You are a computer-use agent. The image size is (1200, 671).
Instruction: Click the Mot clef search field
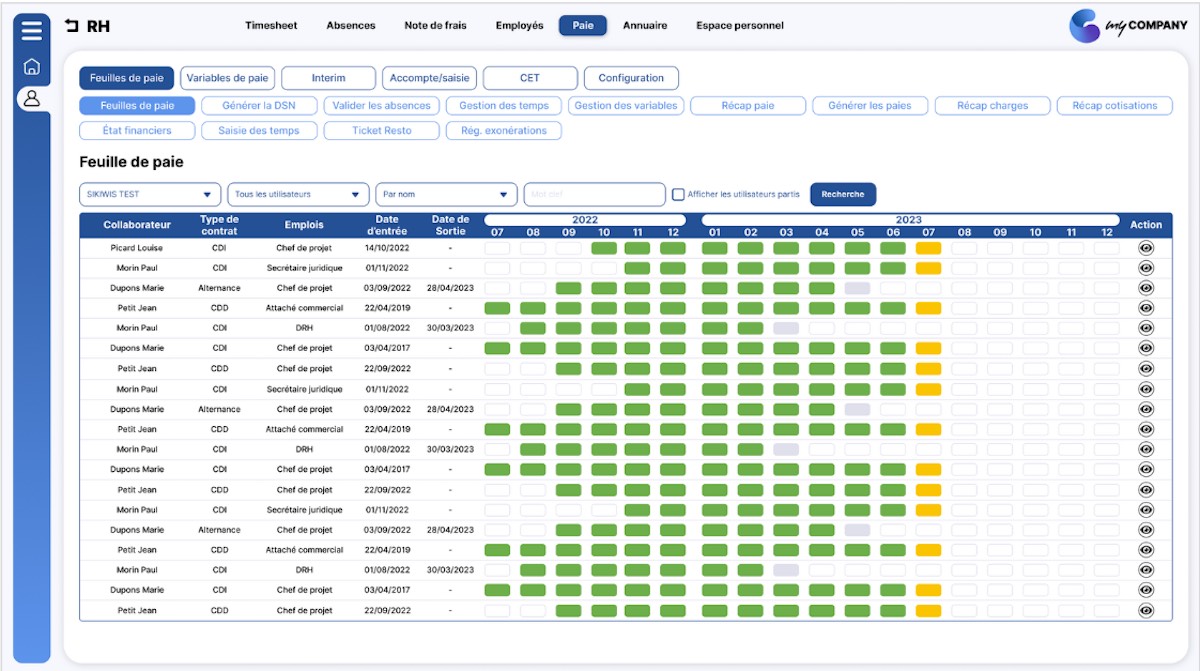[x=594, y=194]
